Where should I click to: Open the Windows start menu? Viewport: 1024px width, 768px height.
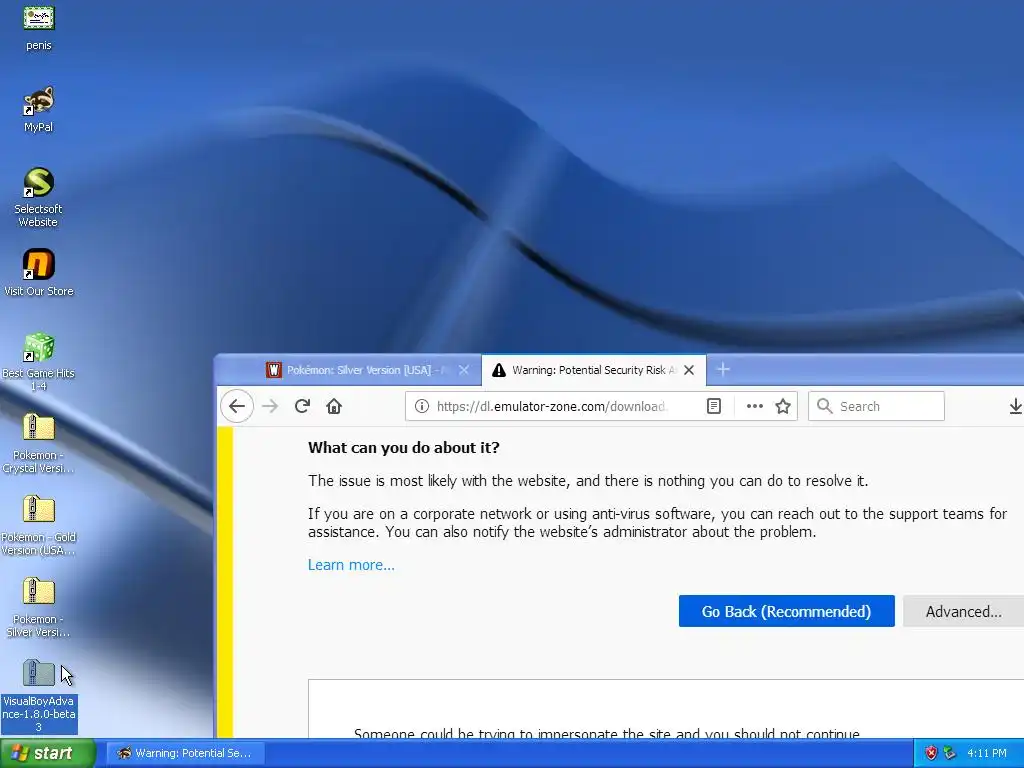click(x=47, y=753)
